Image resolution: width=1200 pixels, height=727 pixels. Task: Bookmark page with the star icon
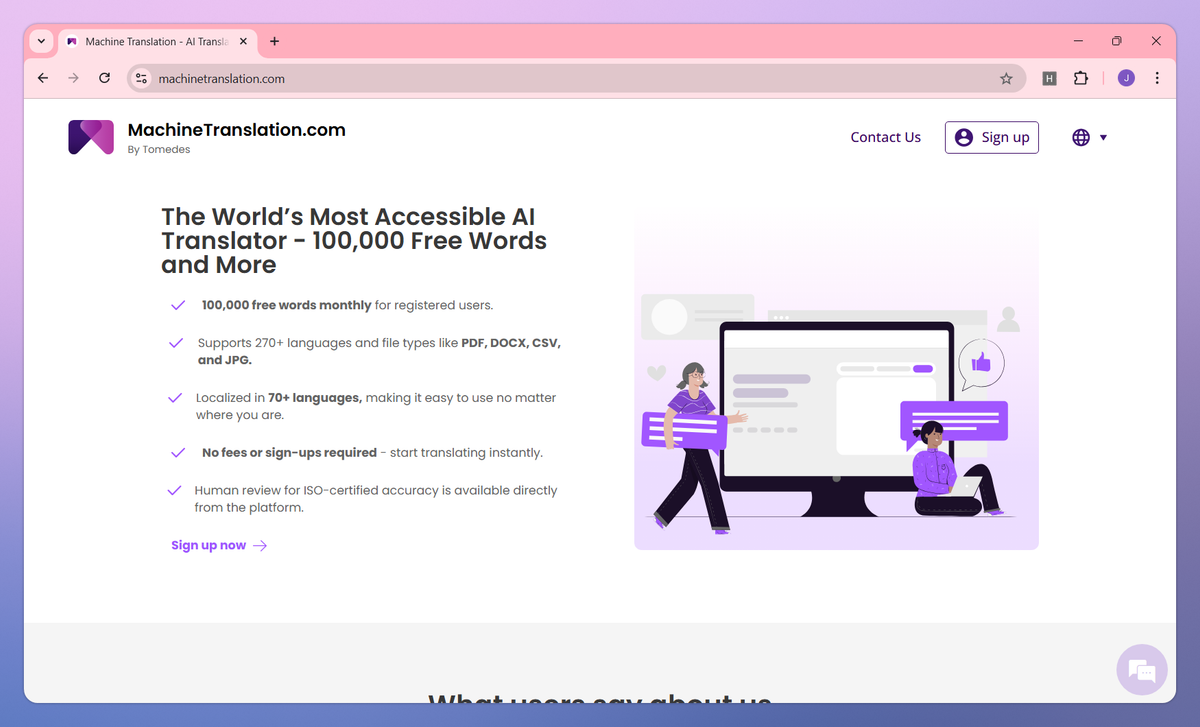tap(1006, 78)
